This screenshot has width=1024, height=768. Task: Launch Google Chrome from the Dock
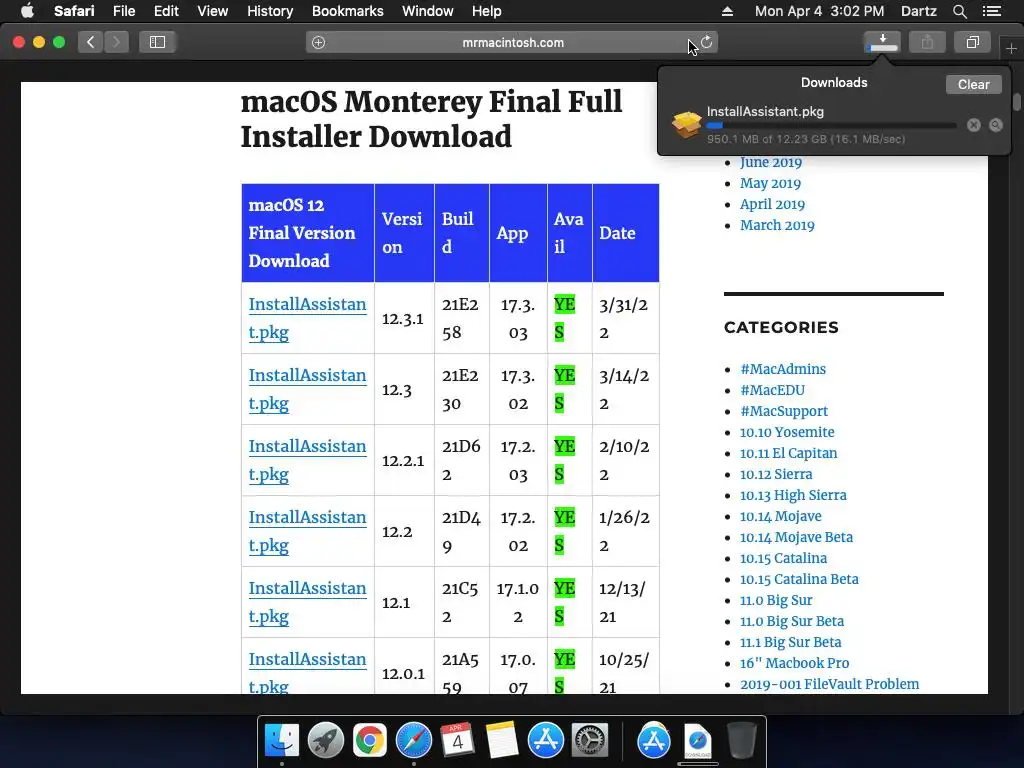(370, 741)
